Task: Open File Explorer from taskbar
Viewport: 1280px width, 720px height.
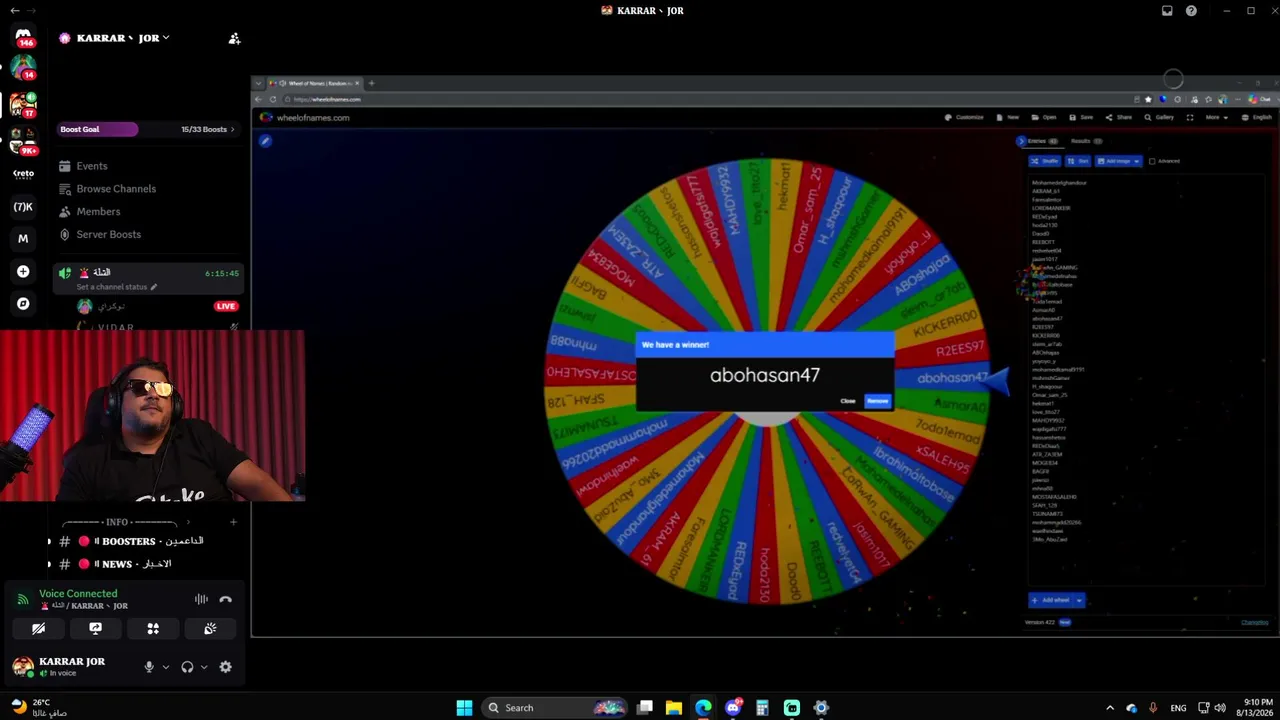Action: pos(674,708)
